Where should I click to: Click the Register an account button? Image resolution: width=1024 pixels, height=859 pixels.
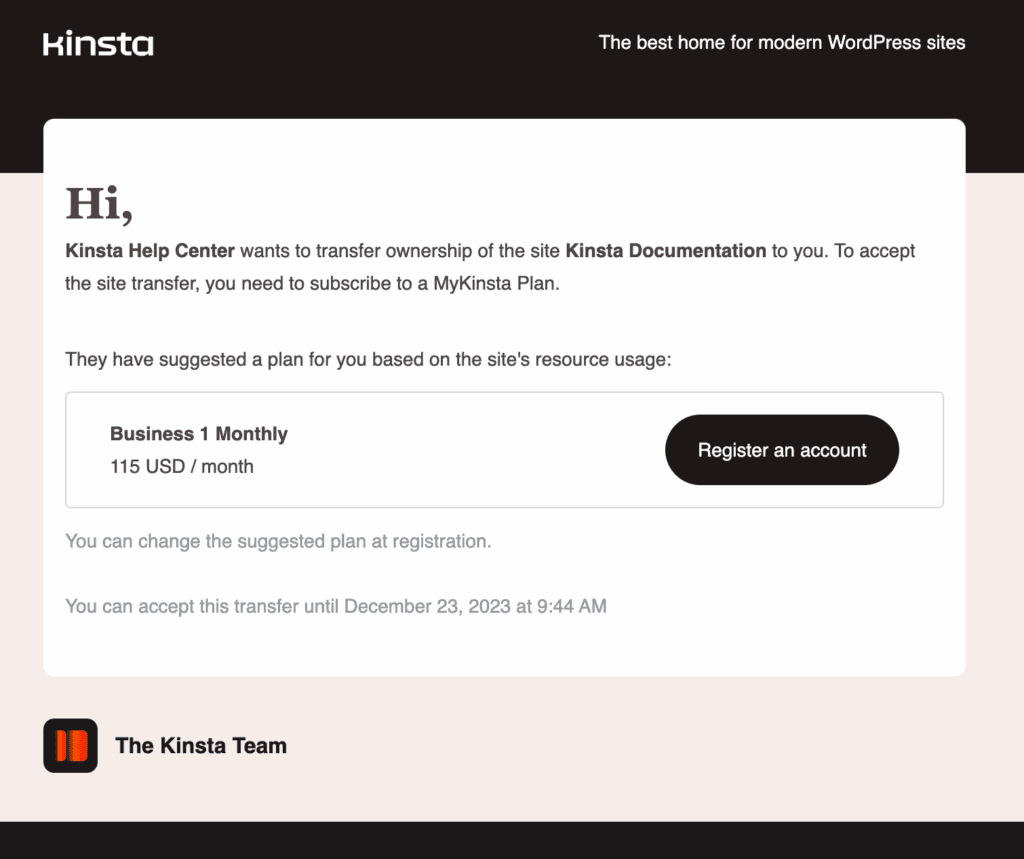click(781, 450)
